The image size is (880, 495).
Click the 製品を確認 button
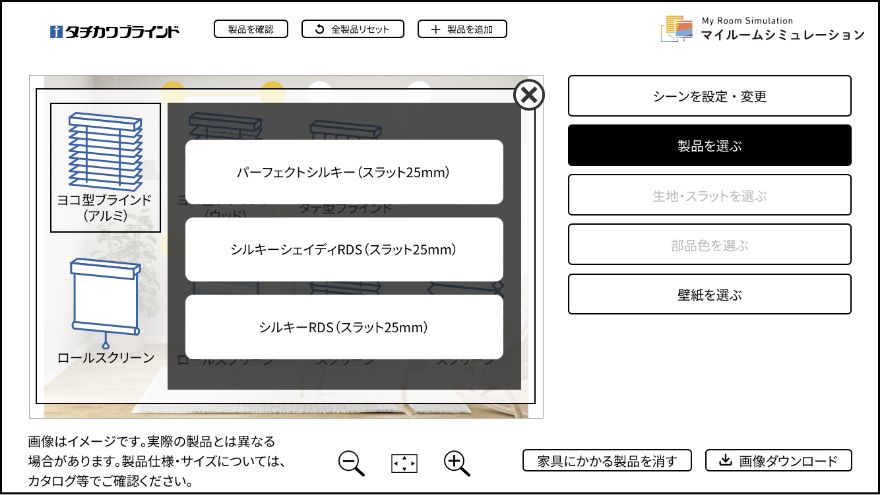251,29
